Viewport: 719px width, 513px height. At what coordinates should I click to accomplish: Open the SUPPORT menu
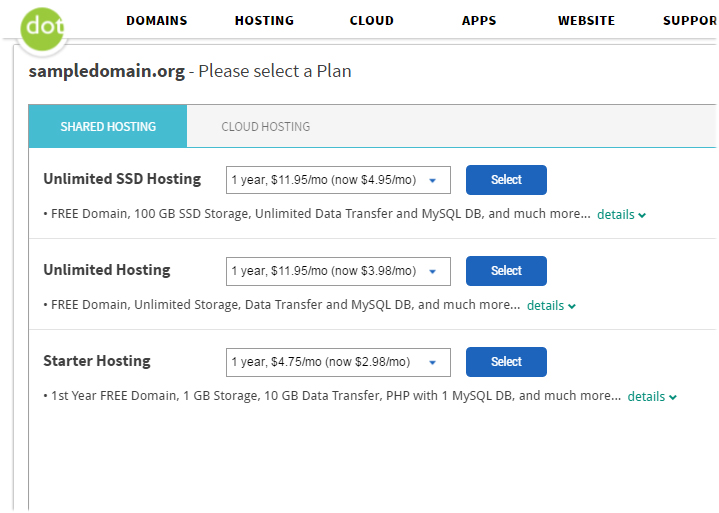tap(691, 21)
